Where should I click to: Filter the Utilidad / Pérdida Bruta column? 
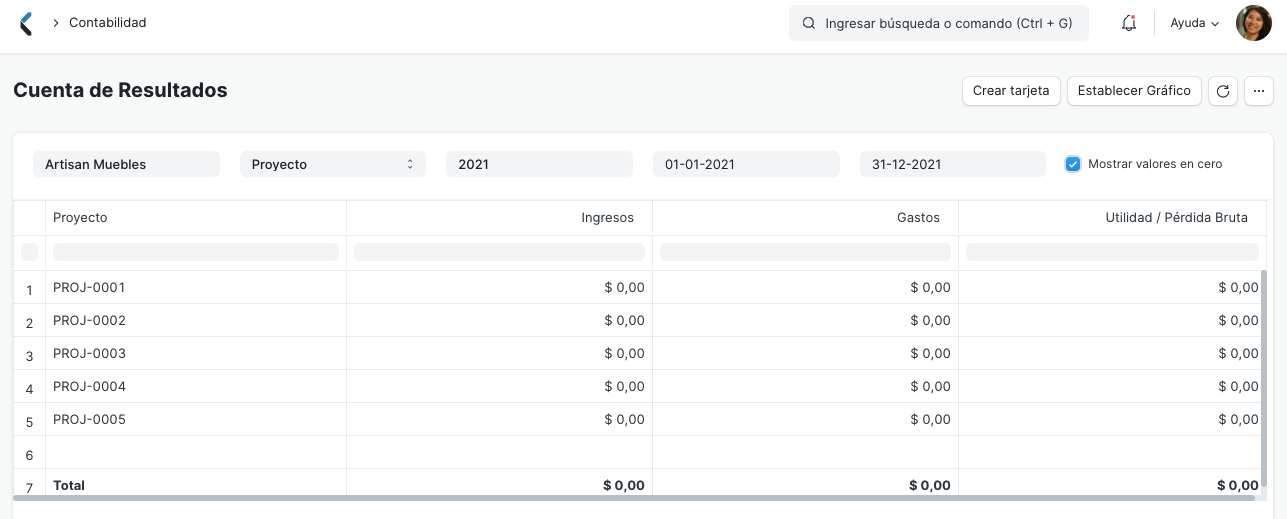[1112, 252]
